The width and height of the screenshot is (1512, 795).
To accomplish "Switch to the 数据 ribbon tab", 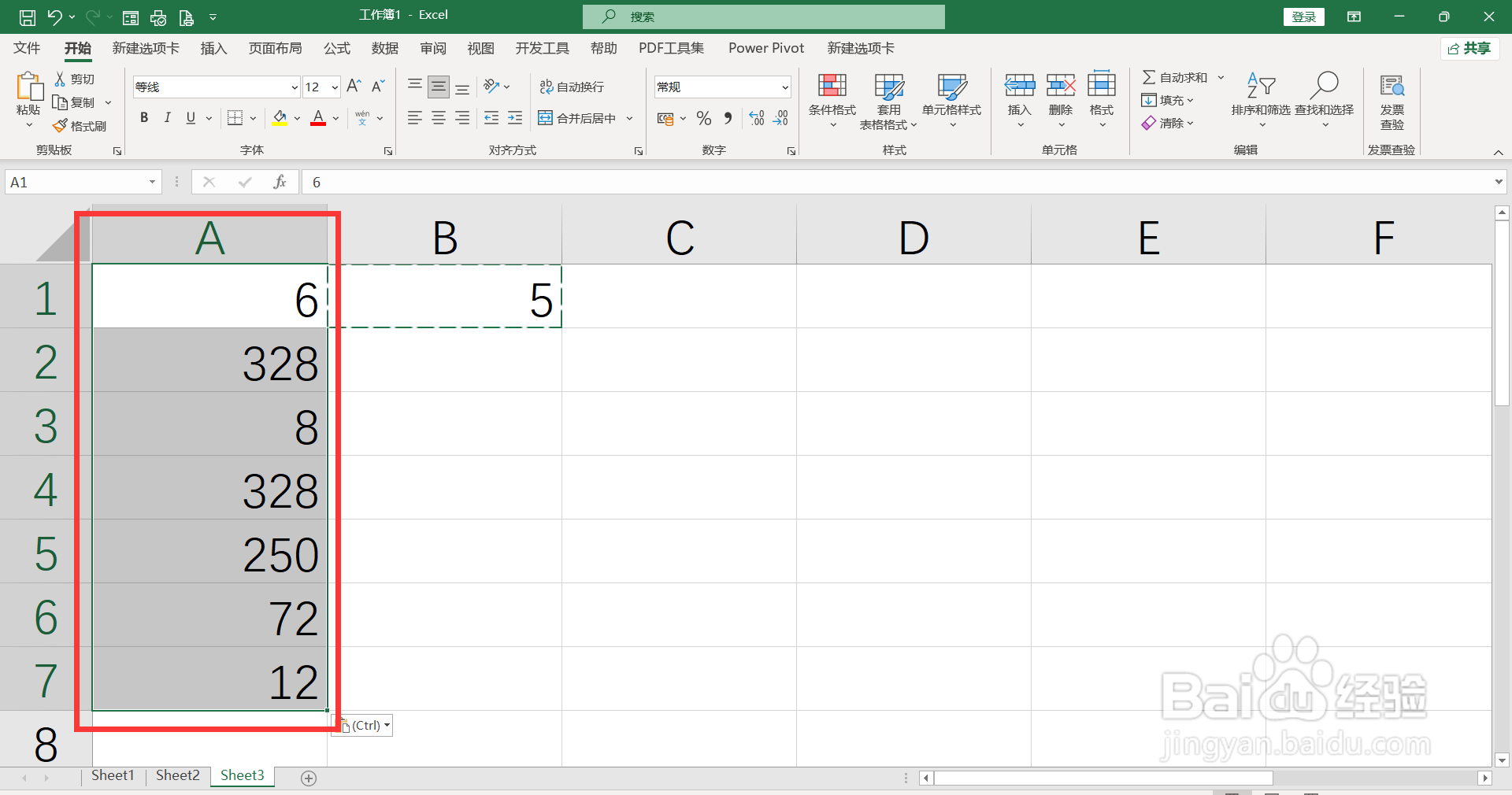I will tap(385, 48).
